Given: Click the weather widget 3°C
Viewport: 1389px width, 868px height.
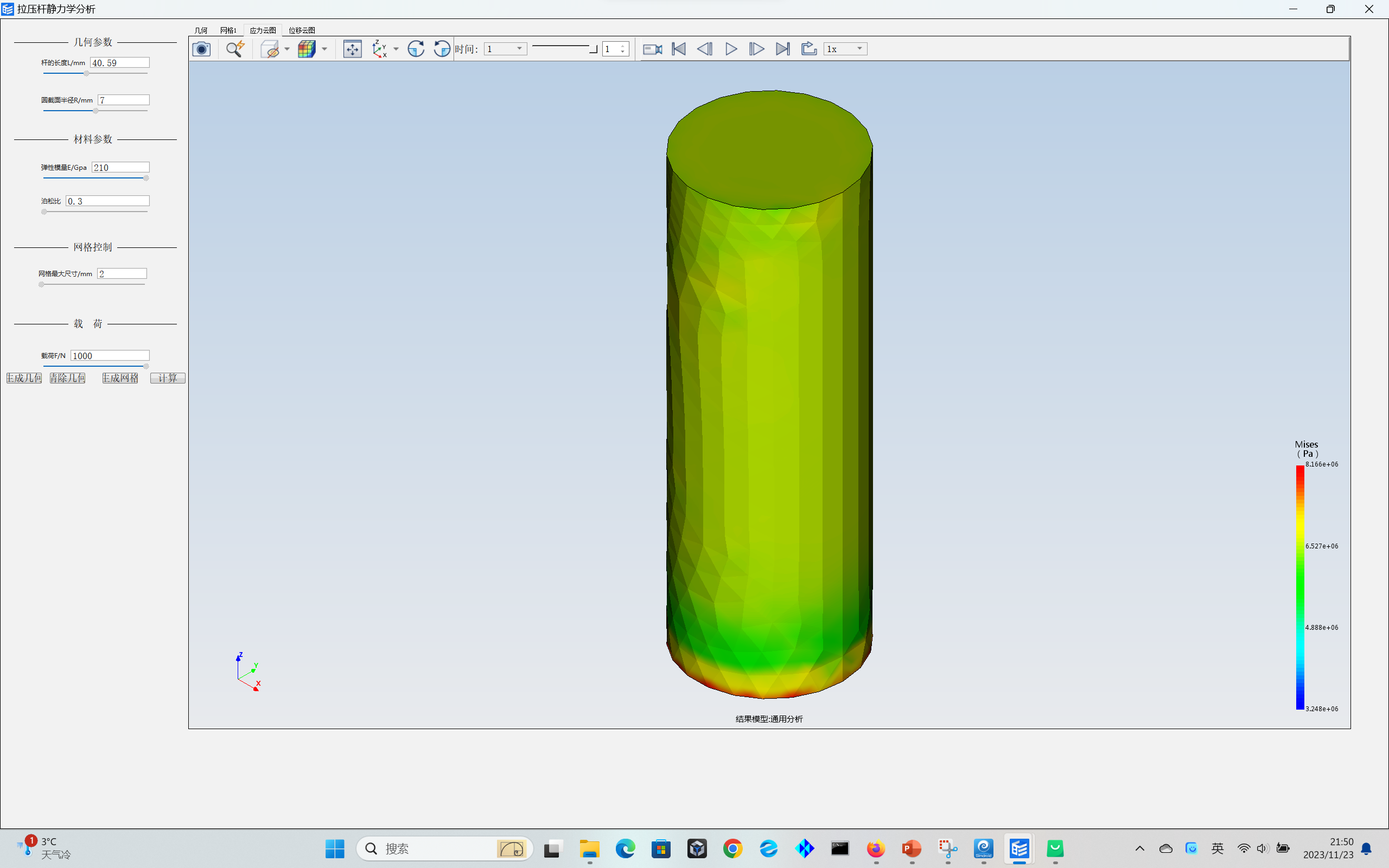Looking at the screenshot, I should (43, 848).
